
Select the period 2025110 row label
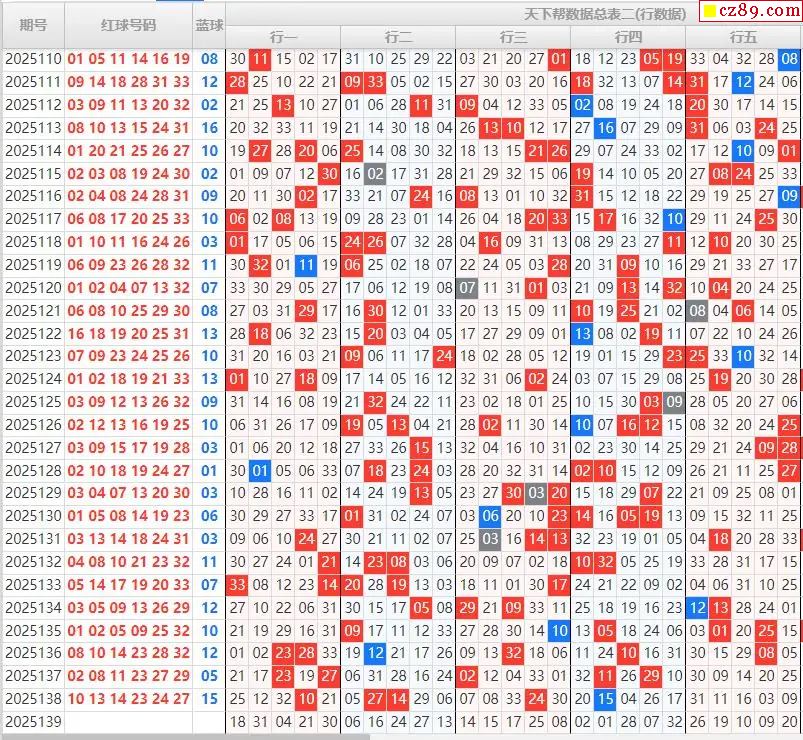click(x=33, y=59)
